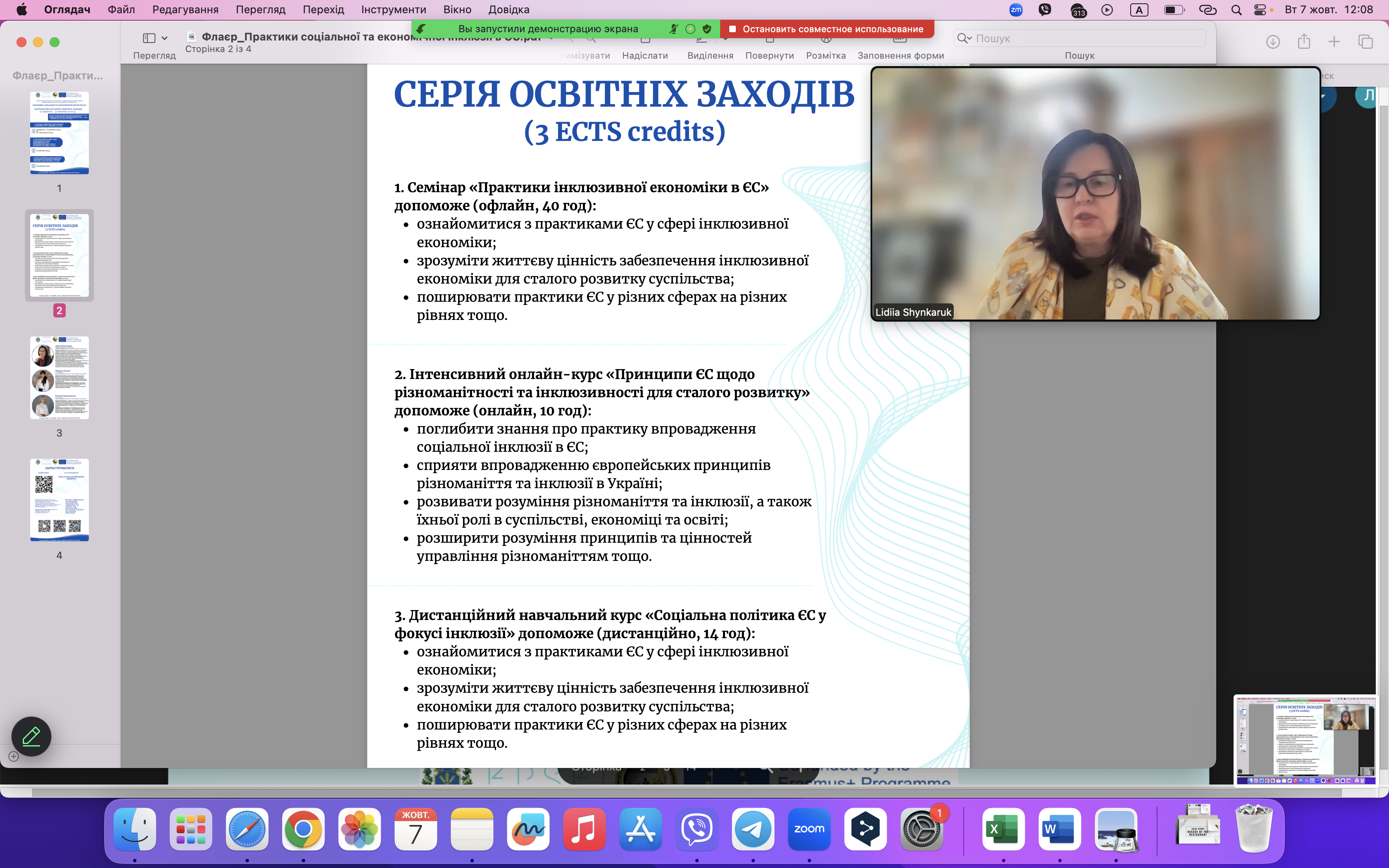The height and width of the screenshot is (868, 1389).
Task: Open Control Center in the menu bar
Action: [x=1260, y=10]
